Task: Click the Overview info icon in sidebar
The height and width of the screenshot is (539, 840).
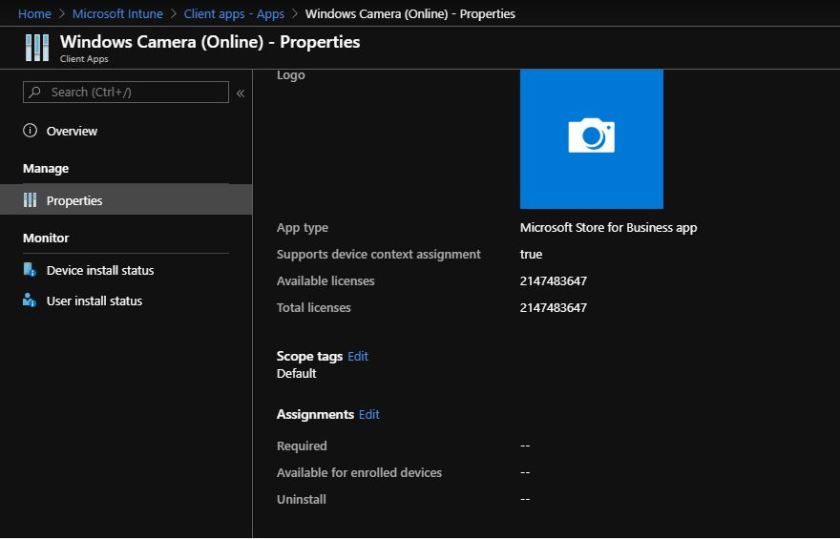Action: point(30,131)
